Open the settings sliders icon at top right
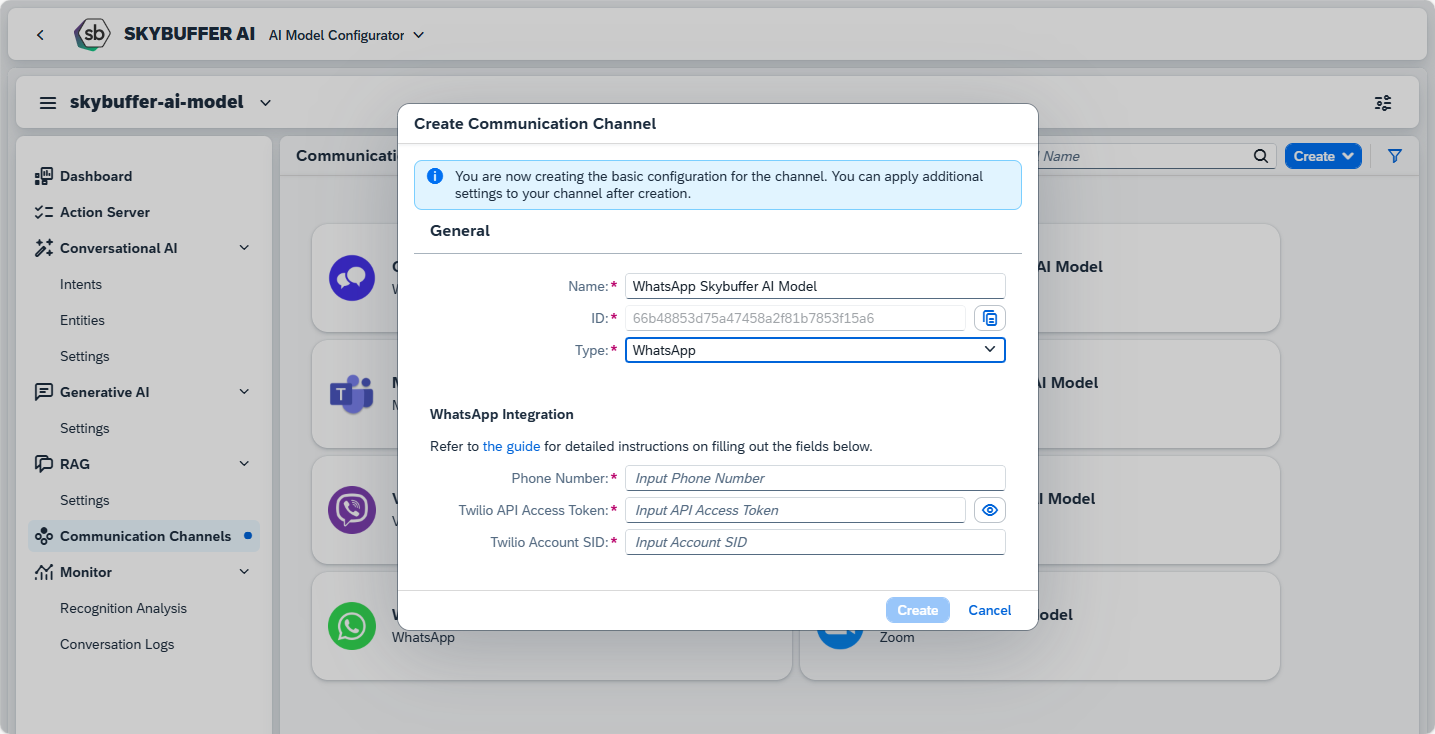This screenshot has width=1435, height=734. (x=1383, y=103)
